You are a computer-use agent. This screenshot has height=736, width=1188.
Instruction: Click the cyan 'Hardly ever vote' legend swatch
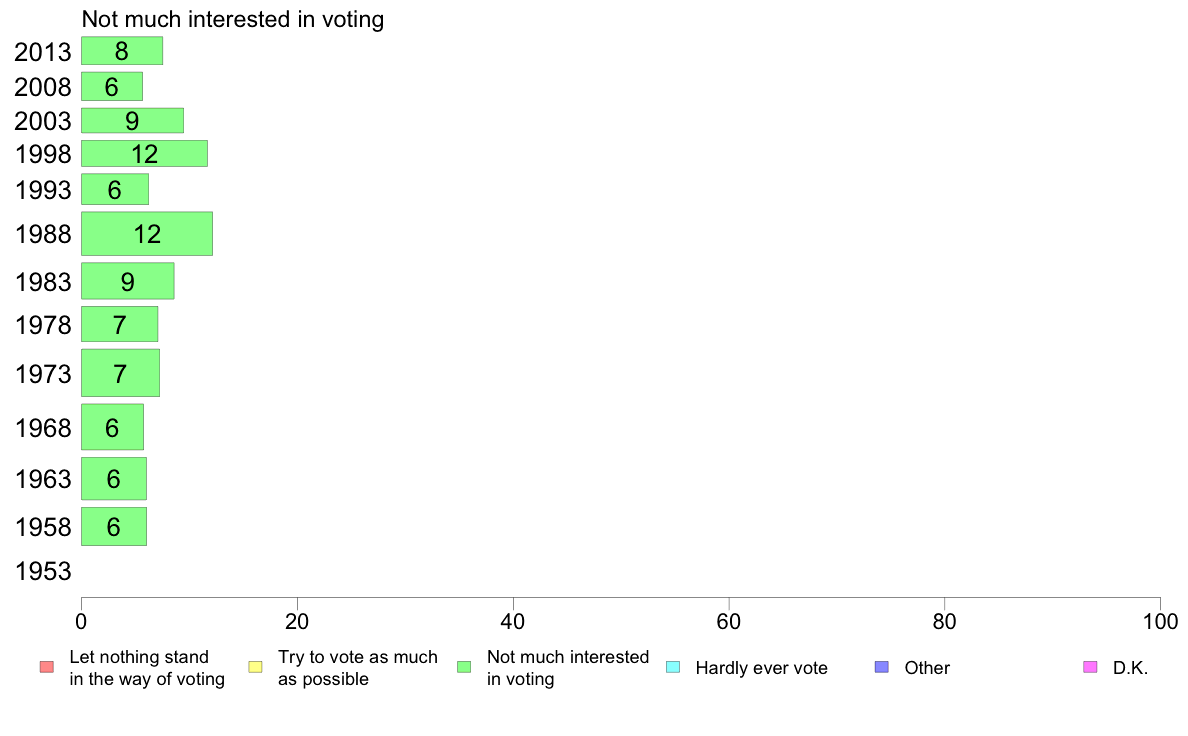tap(673, 667)
